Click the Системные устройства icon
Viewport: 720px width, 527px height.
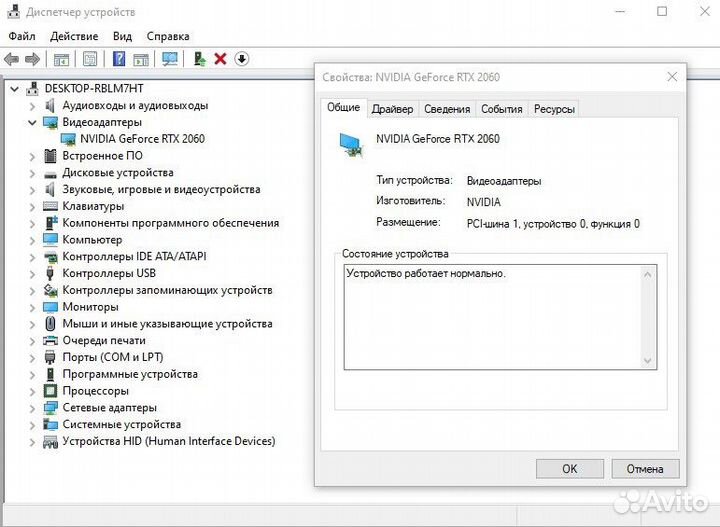click(x=50, y=424)
